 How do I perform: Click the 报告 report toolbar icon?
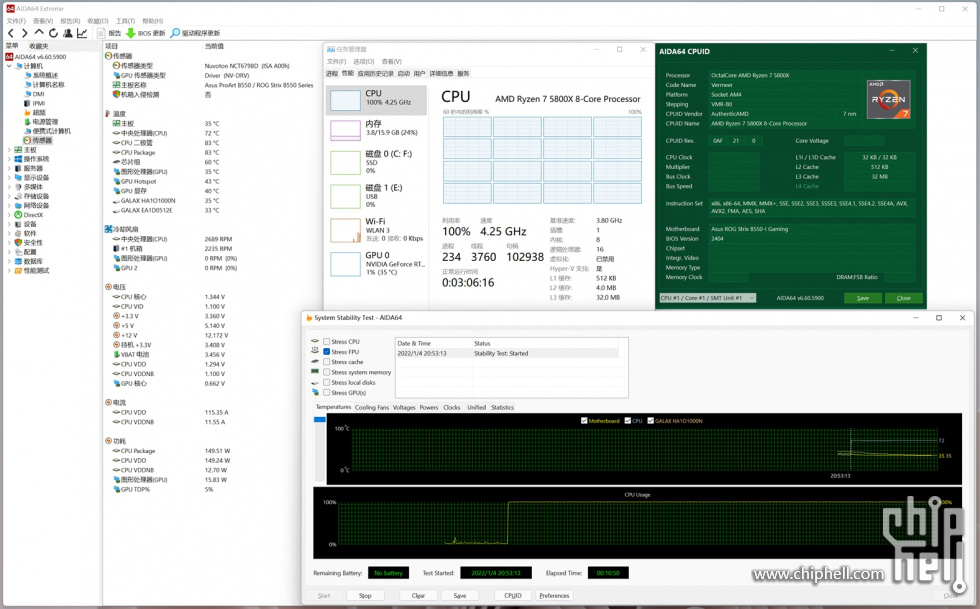coord(101,33)
